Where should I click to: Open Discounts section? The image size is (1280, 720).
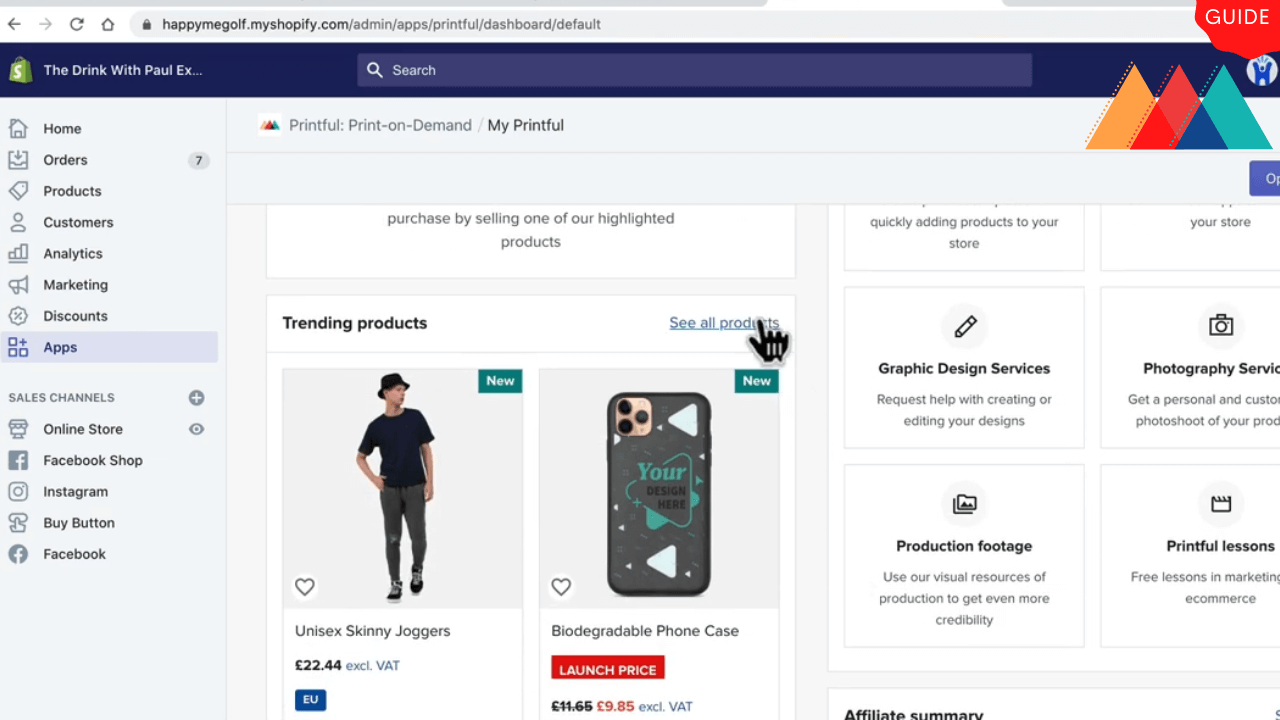(75, 316)
